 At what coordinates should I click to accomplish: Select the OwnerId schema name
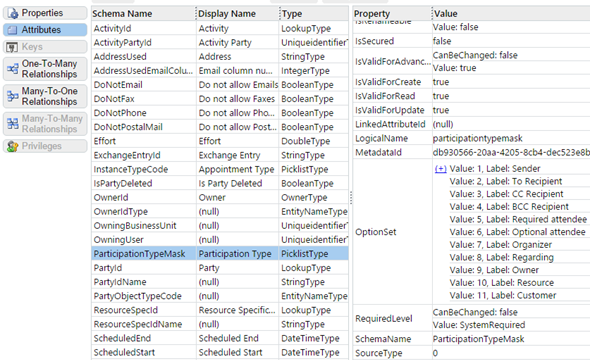(111, 197)
